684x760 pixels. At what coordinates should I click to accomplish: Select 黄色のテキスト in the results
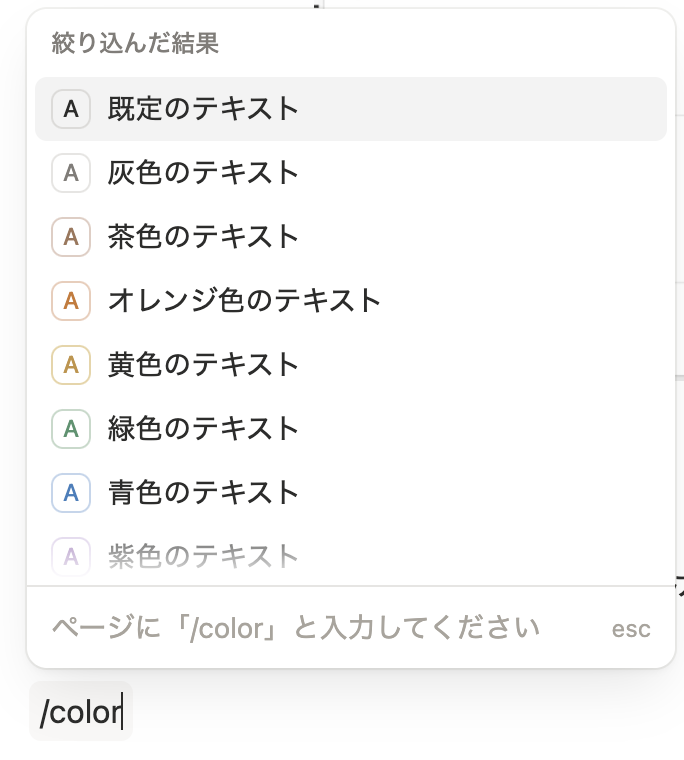click(351, 365)
